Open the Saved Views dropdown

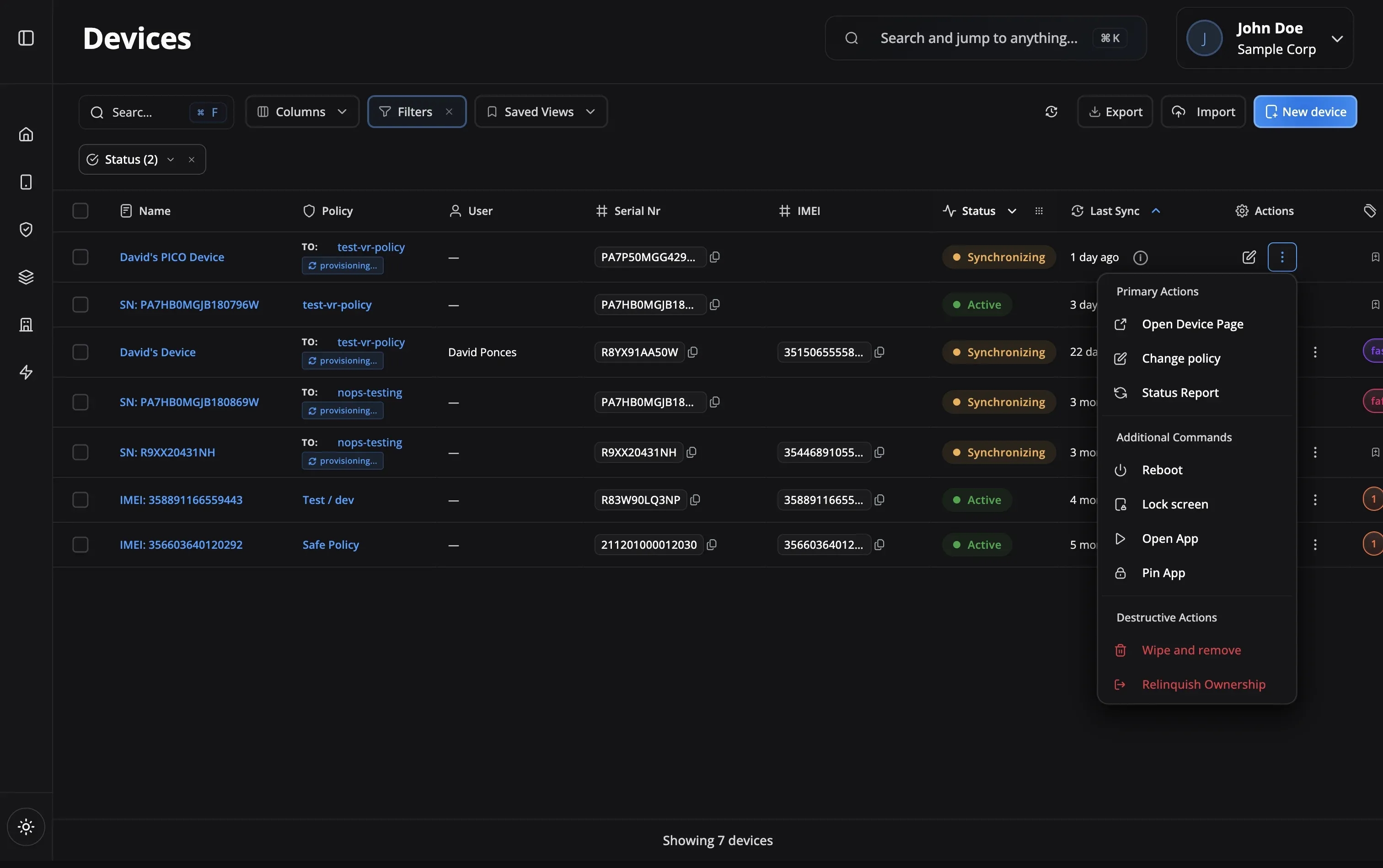(x=541, y=112)
